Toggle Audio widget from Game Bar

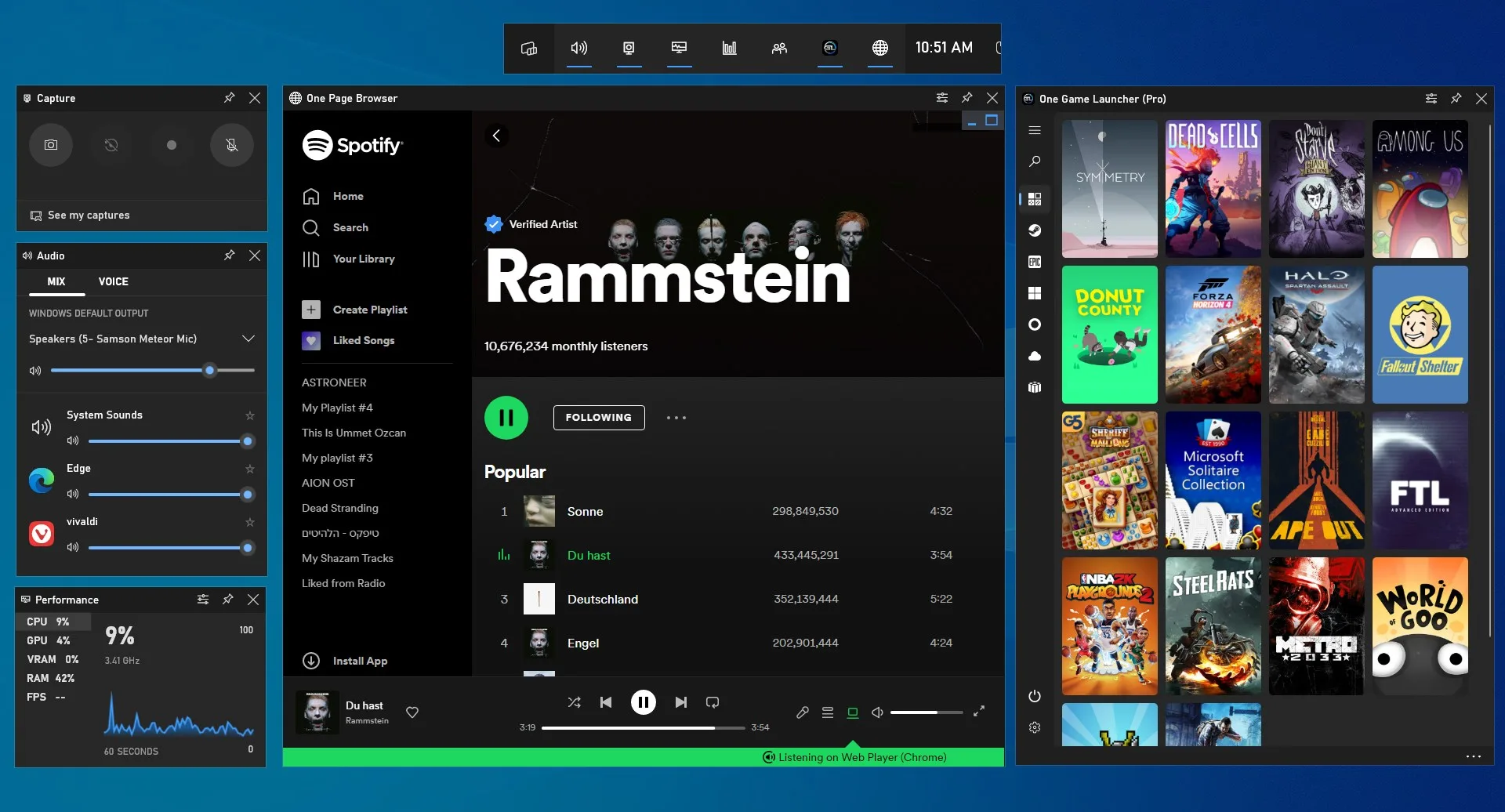[579, 49]
